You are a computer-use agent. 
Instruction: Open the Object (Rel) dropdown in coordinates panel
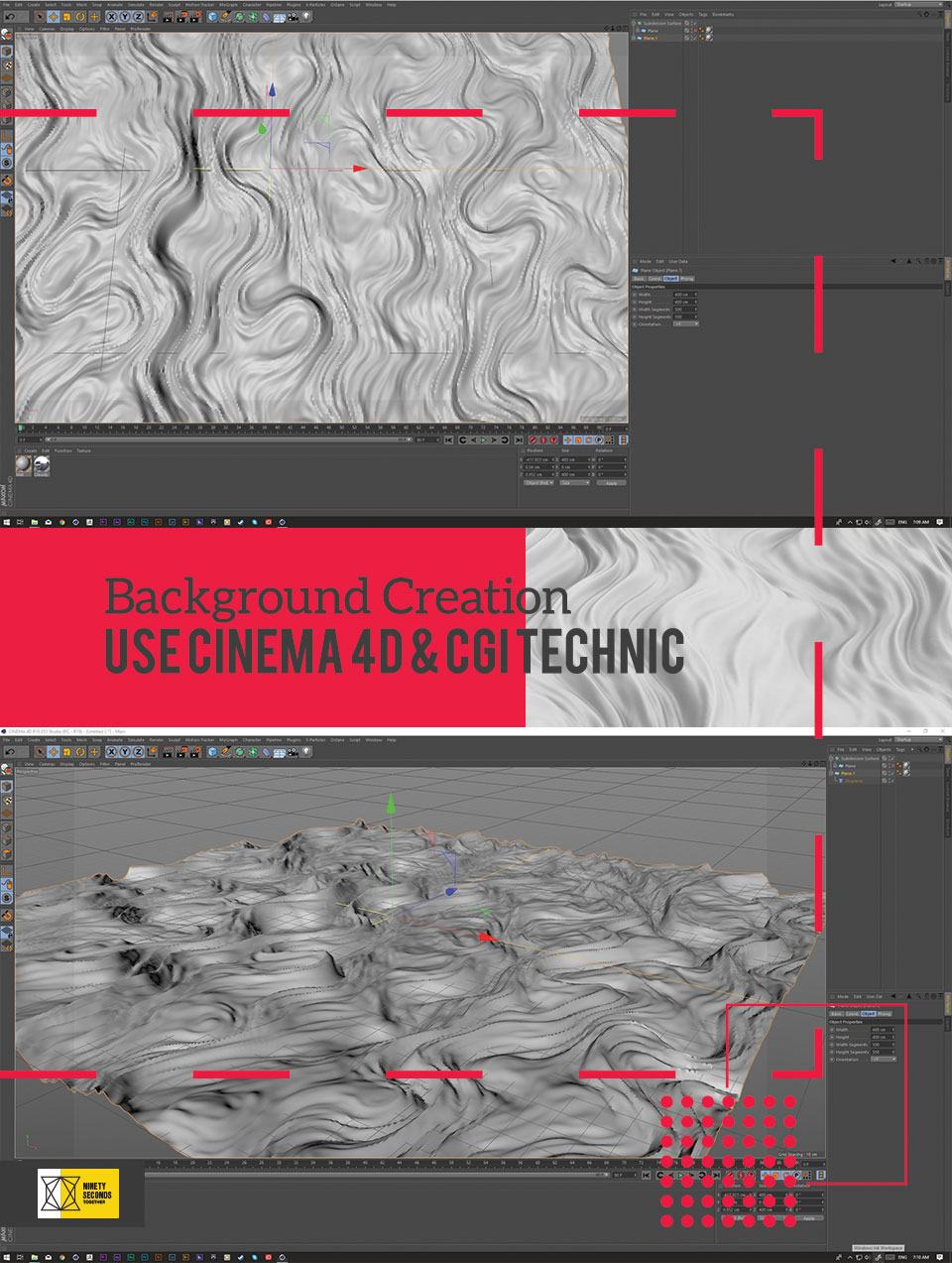pos(538,482)
